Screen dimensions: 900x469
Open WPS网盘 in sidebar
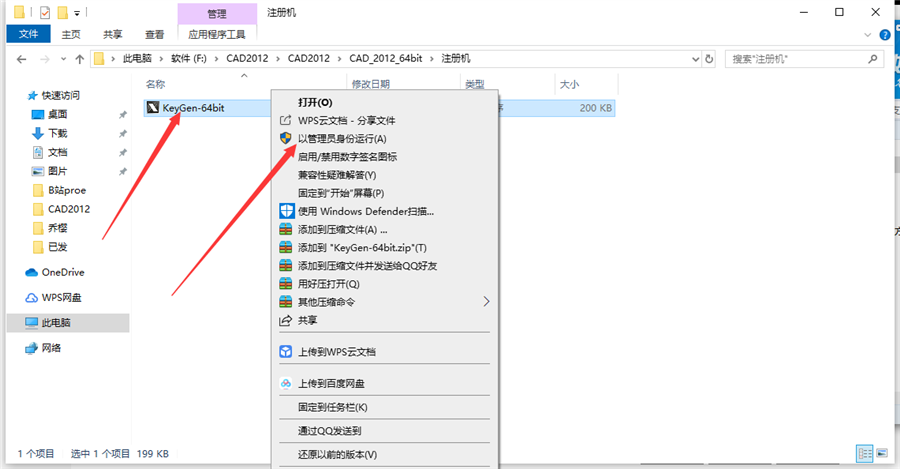coord(61,297)
